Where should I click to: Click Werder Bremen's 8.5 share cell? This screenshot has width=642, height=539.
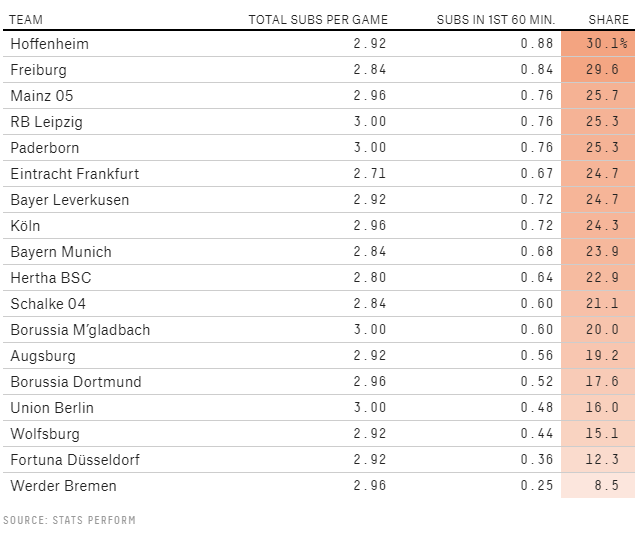(x=598, y=485)
